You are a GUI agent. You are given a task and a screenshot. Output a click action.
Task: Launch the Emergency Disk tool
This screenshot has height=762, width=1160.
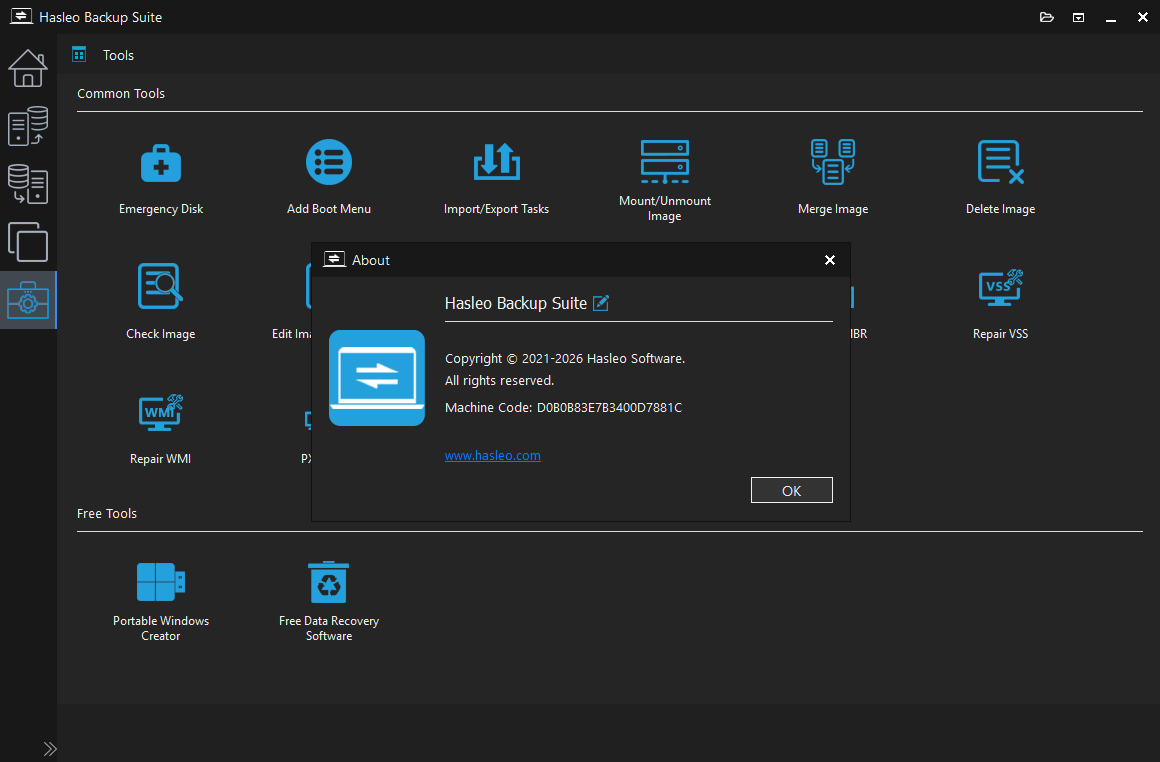(x=161, y=178)
